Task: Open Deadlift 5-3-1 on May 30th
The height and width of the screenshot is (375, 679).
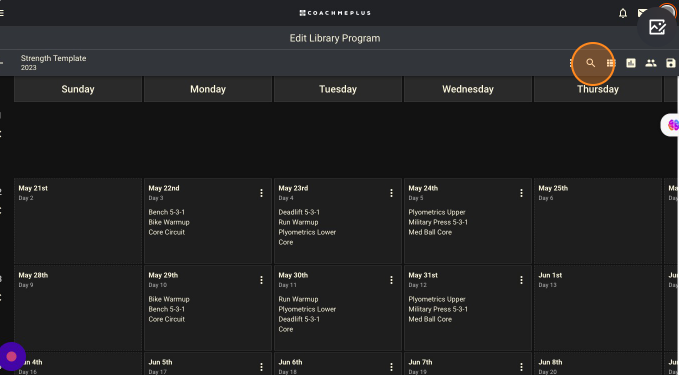Action: coord(299,319)
